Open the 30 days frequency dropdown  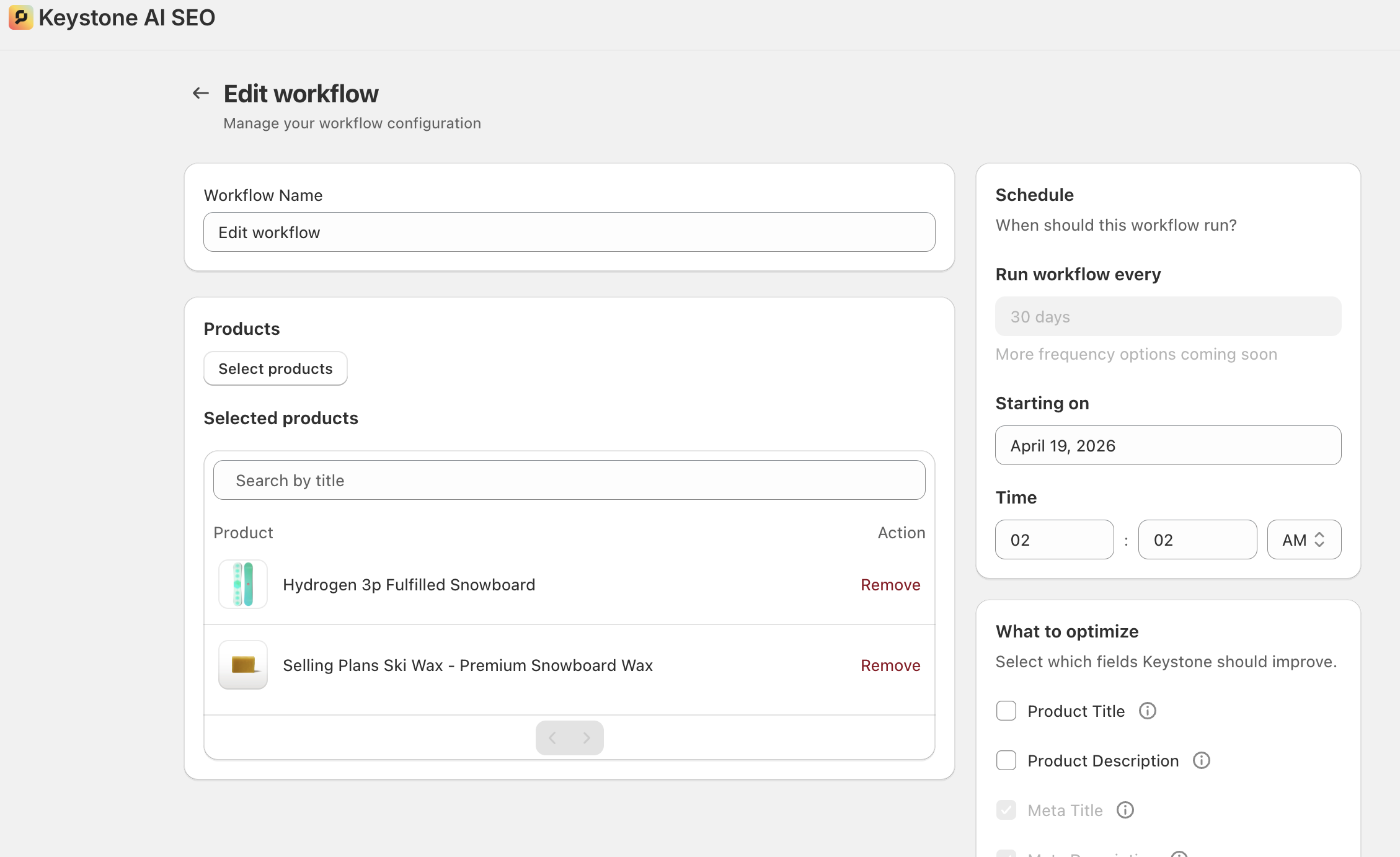(1168, 316)
